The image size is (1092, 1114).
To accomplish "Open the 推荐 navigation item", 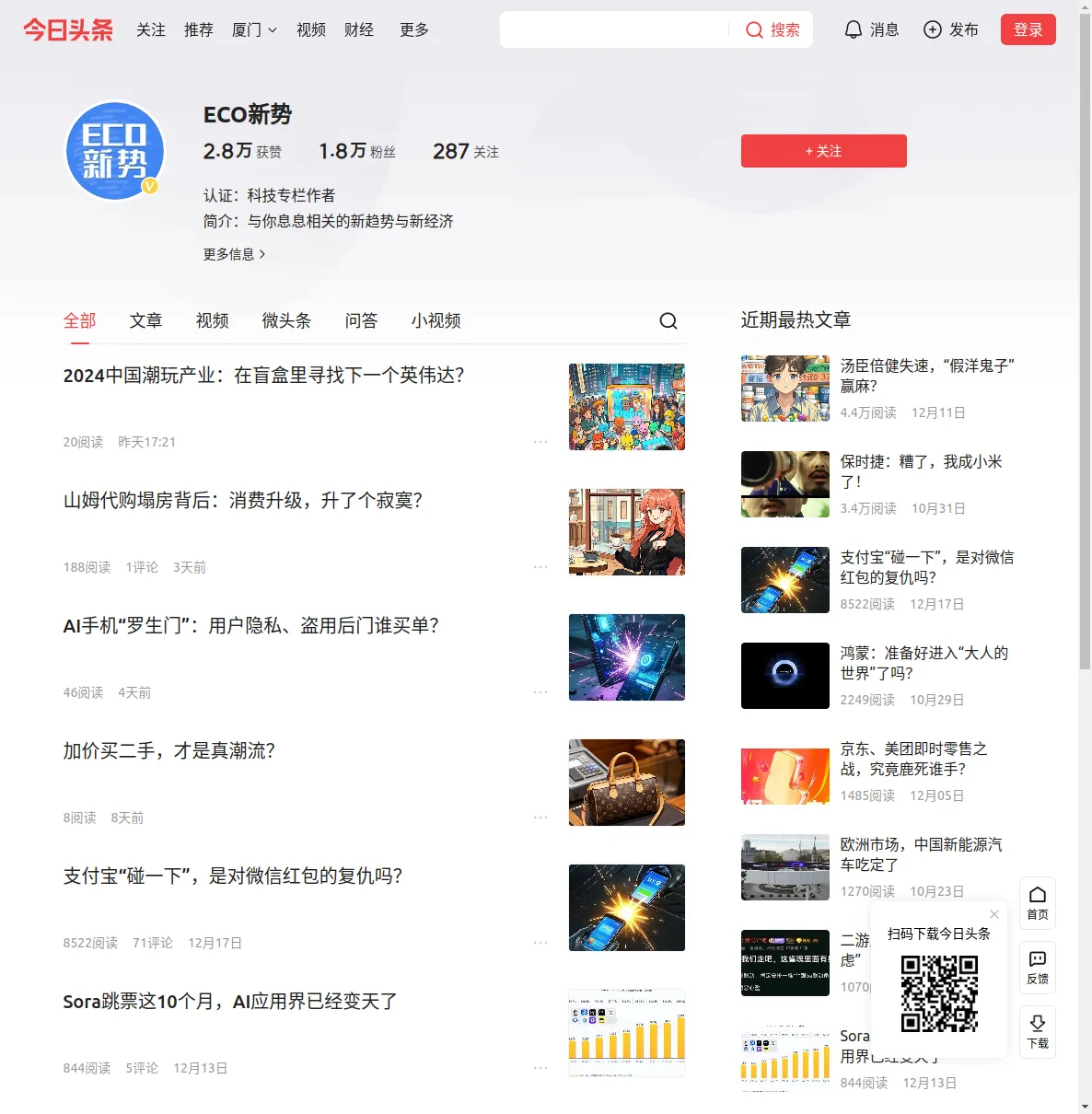I will pyautogui.click(x=199, y=30).
